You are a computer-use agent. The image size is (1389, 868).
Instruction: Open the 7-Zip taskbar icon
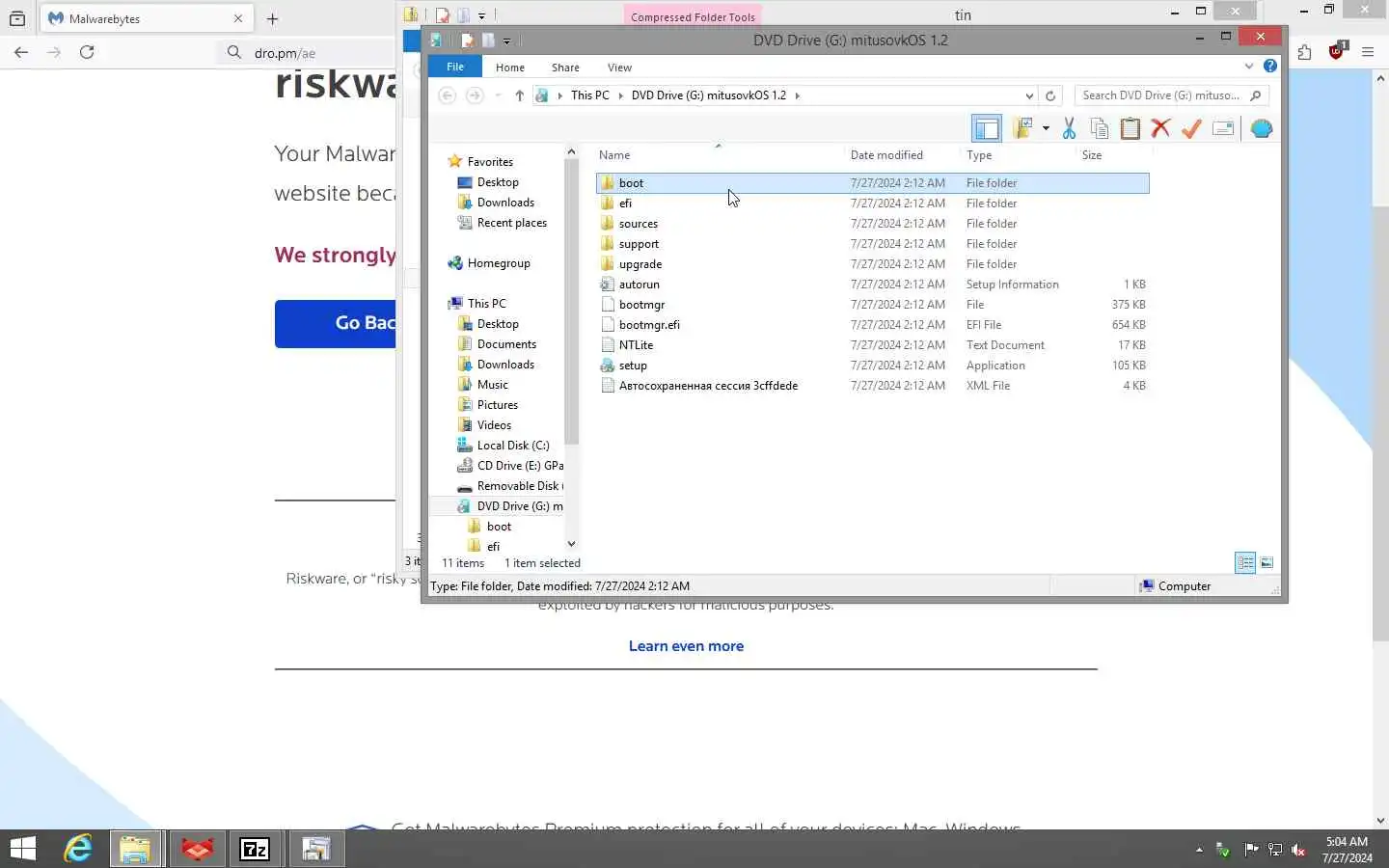click(255, 849)
